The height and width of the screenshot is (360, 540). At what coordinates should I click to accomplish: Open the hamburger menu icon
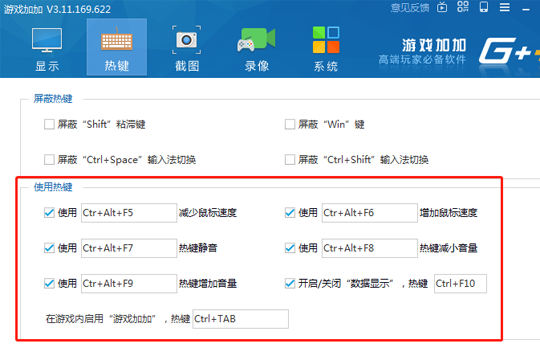505,7
